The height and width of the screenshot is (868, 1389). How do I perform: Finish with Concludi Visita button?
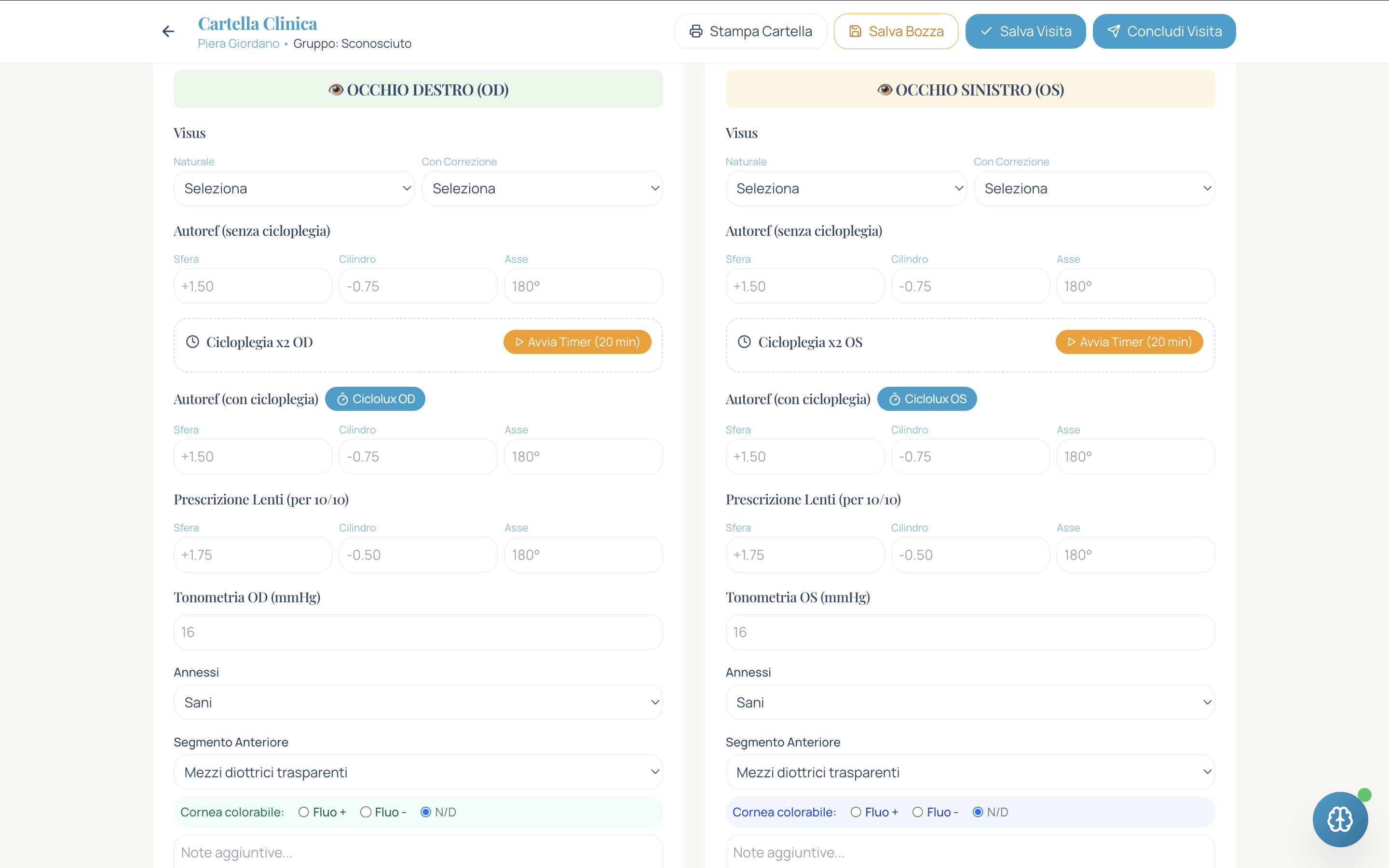(1164, 31)
